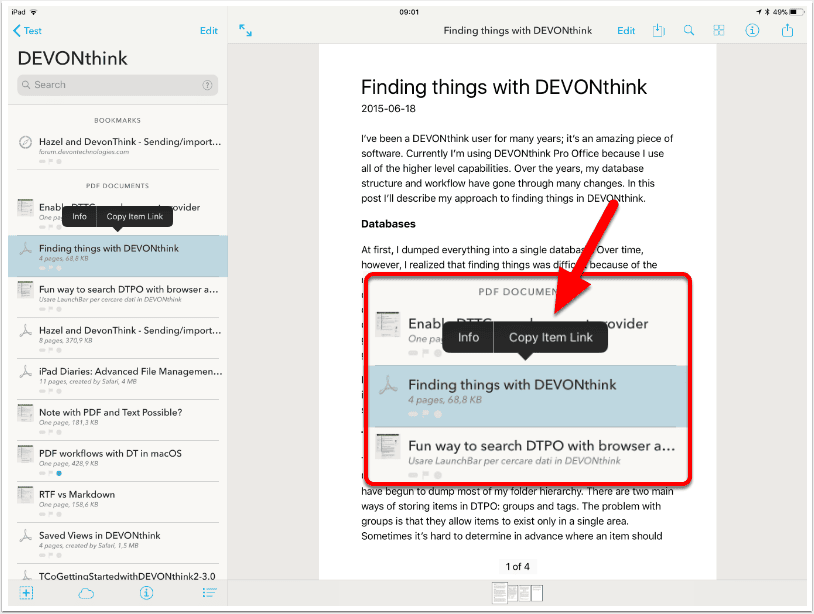Tap the cloud sync icon
The height and width of the screenshot is (614, 814).
pyautogui.click(x=86, y=593)
